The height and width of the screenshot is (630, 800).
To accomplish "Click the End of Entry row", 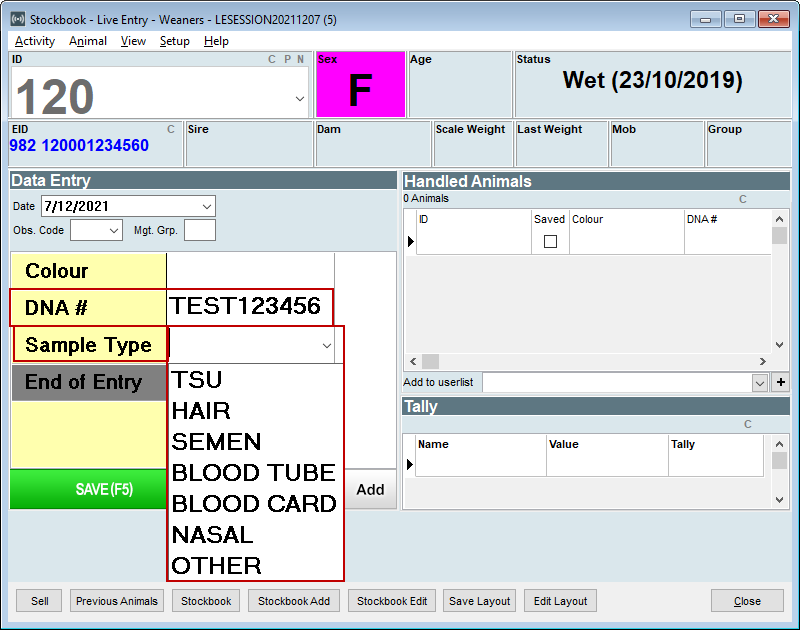I will pos(89,382).
